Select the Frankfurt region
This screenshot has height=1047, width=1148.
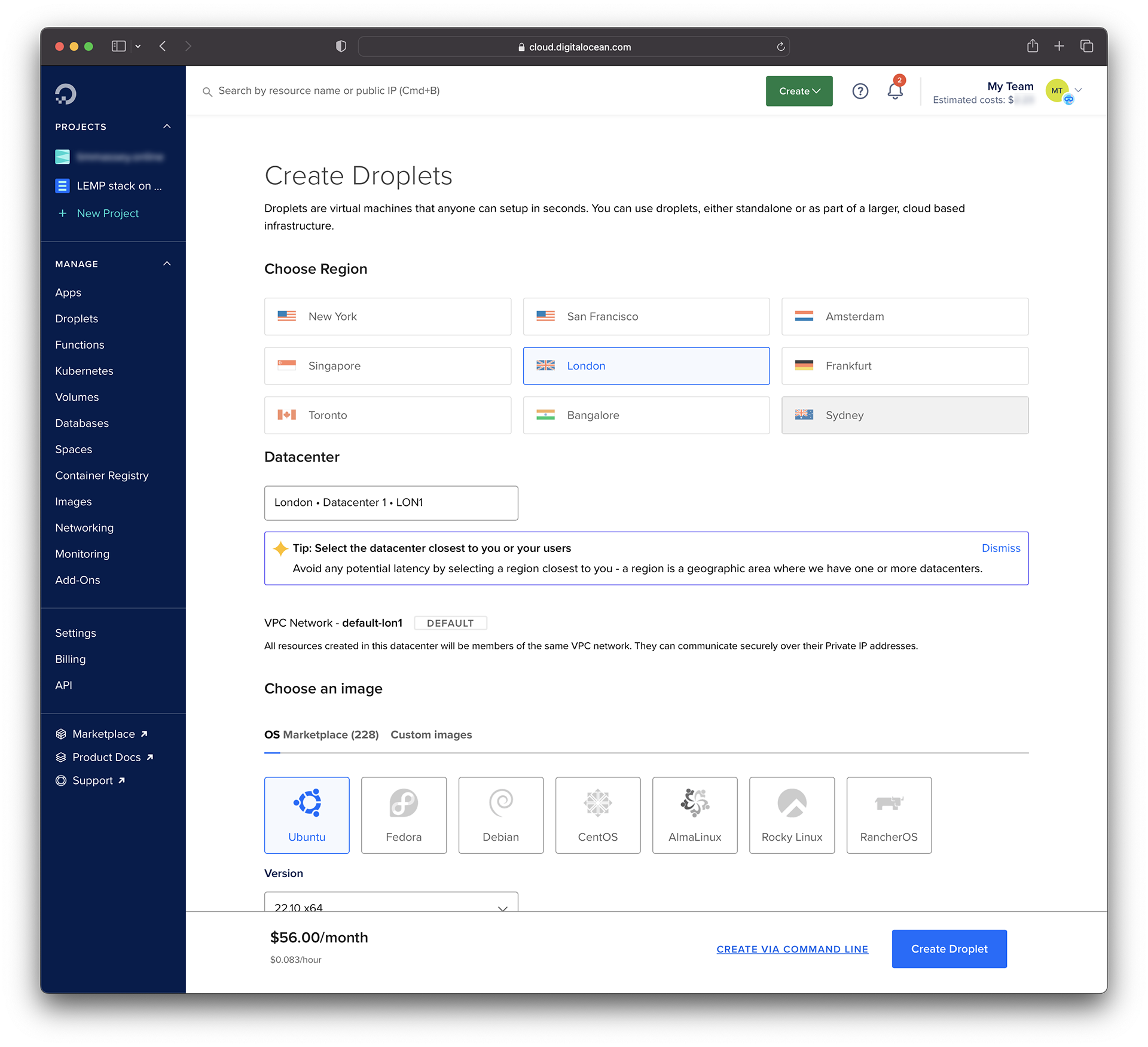click(x=905, y=366)
